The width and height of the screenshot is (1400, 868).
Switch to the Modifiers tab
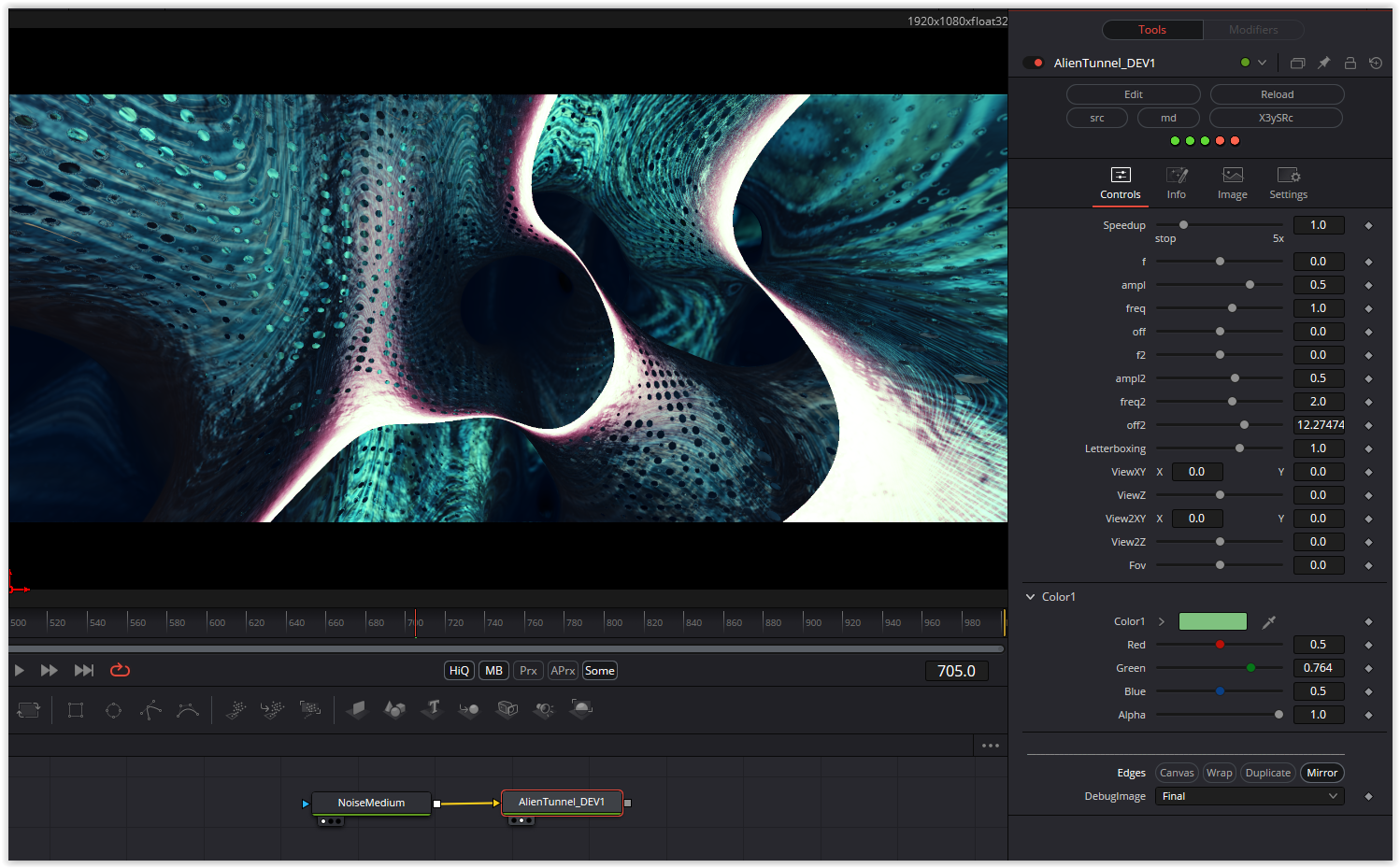point(1253,30)
